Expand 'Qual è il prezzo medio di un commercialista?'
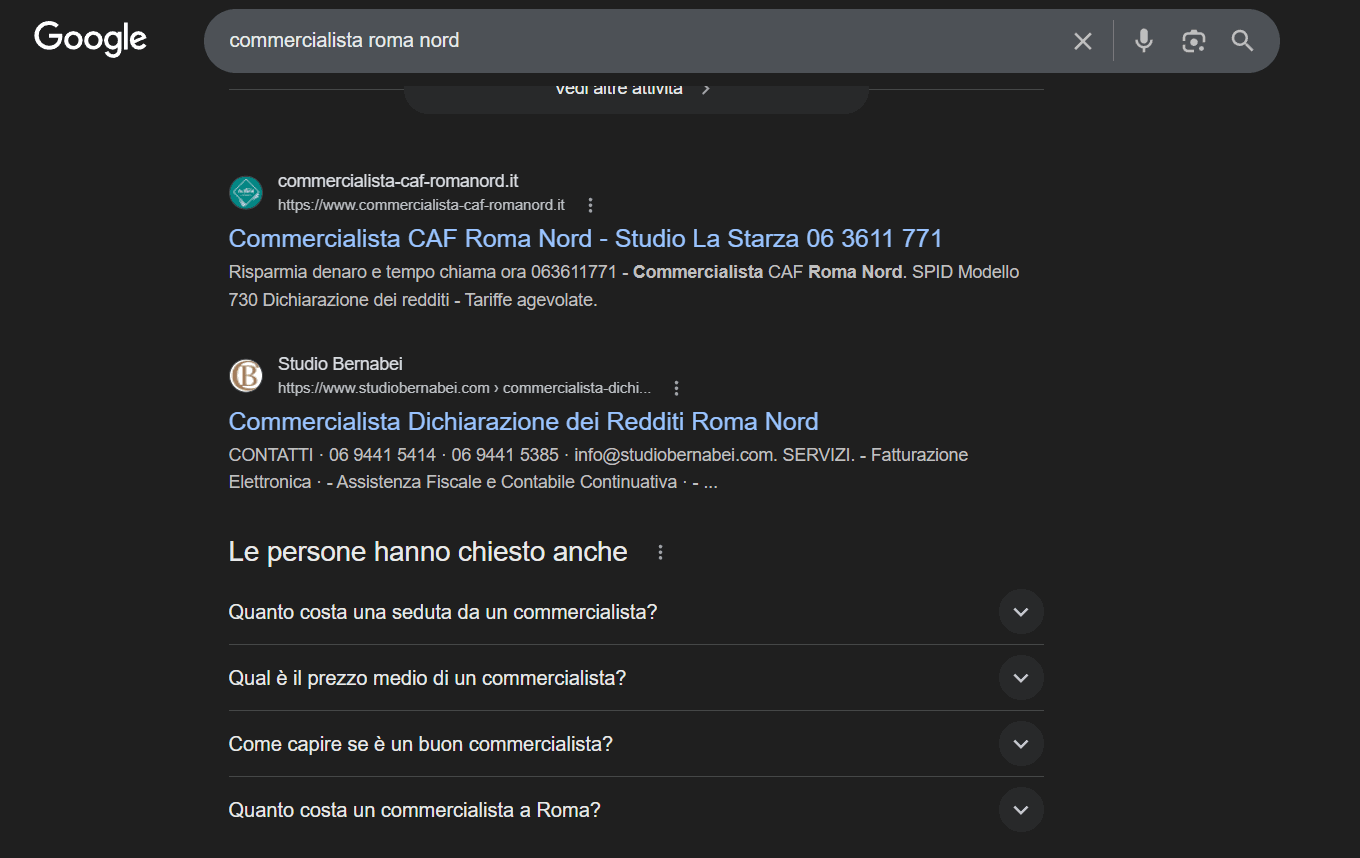The image size is (1360, 858). tap(1021, 677)
